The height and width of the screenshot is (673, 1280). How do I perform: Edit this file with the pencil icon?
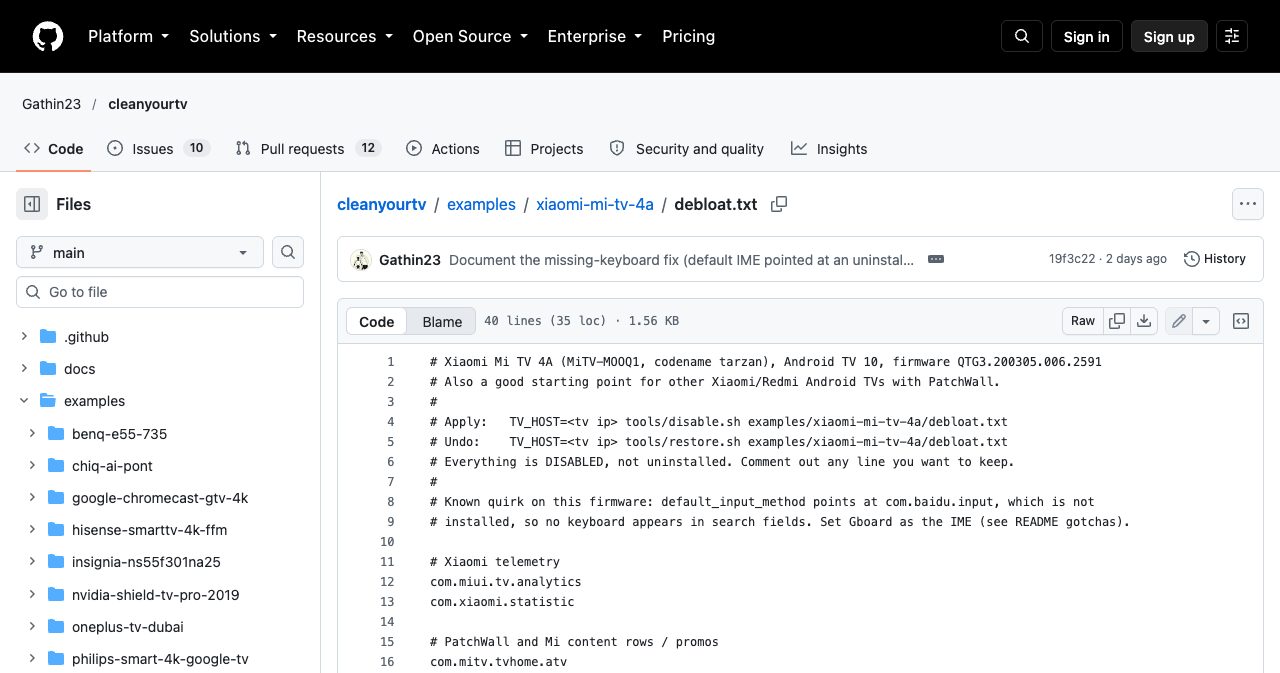[x=1179, y=321]
